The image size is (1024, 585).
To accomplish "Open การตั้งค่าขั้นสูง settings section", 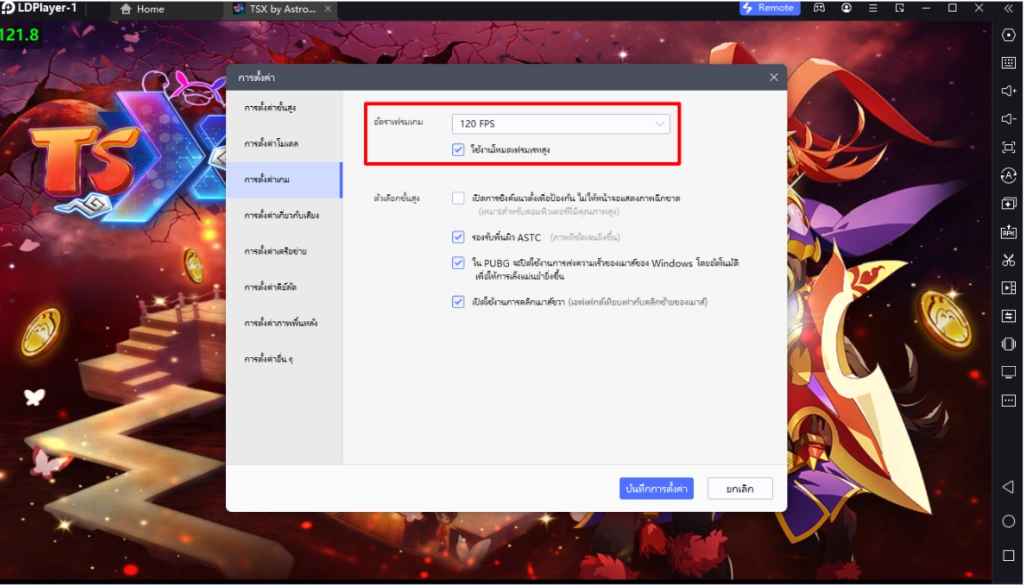I will [284, 108].
